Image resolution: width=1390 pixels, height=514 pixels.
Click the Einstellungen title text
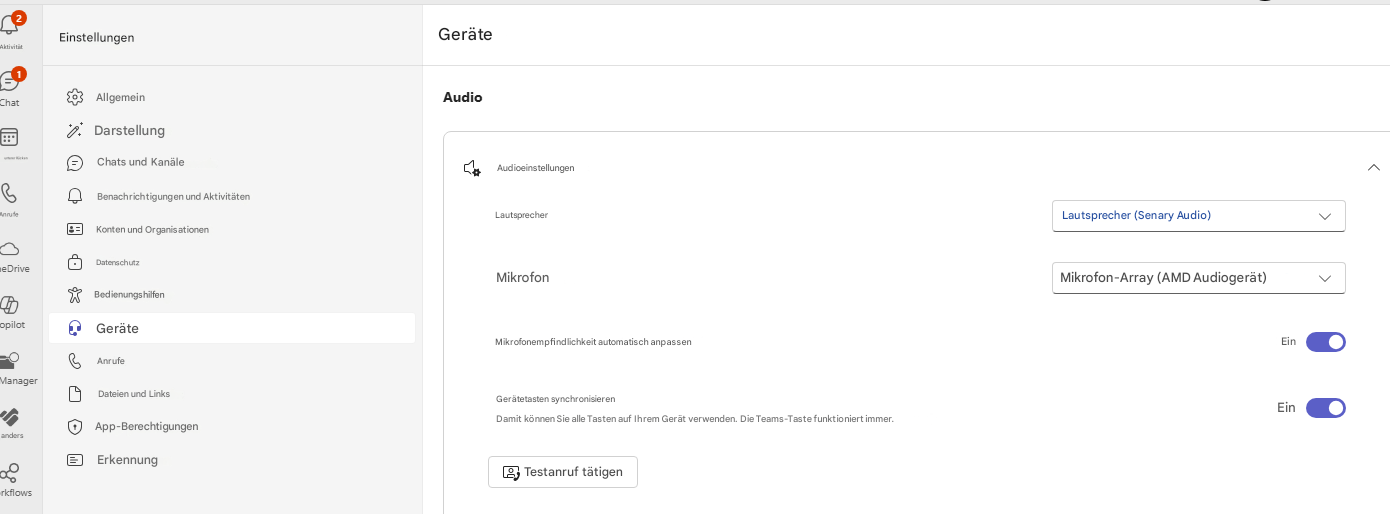point(96,38)
